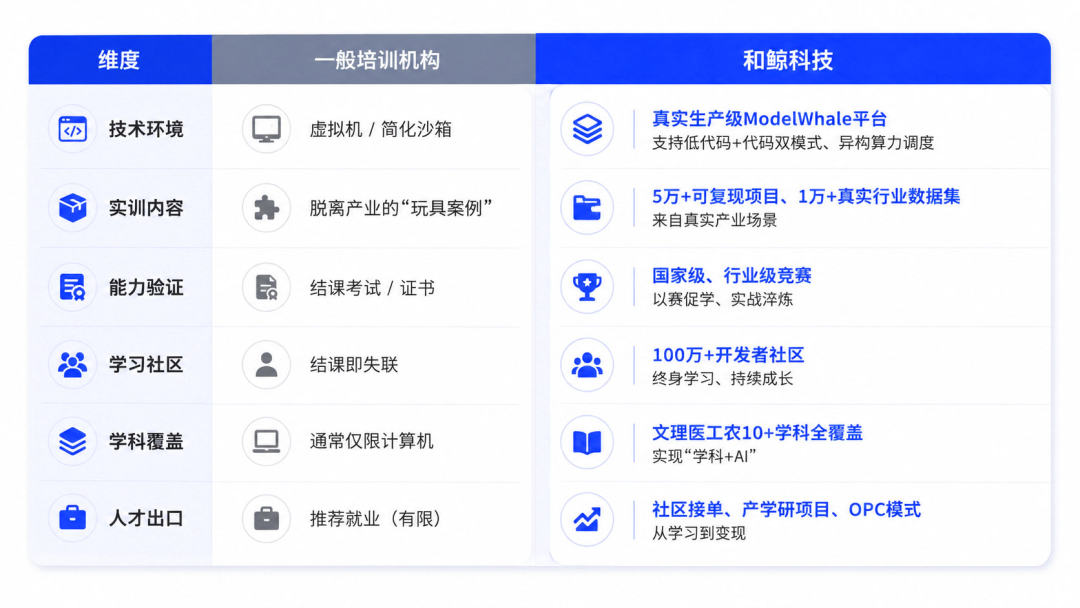This screenshot has height=608, width=1080.
Task: Click the folder icon beside 5万+可复现项目
Action: coord(587,207)
